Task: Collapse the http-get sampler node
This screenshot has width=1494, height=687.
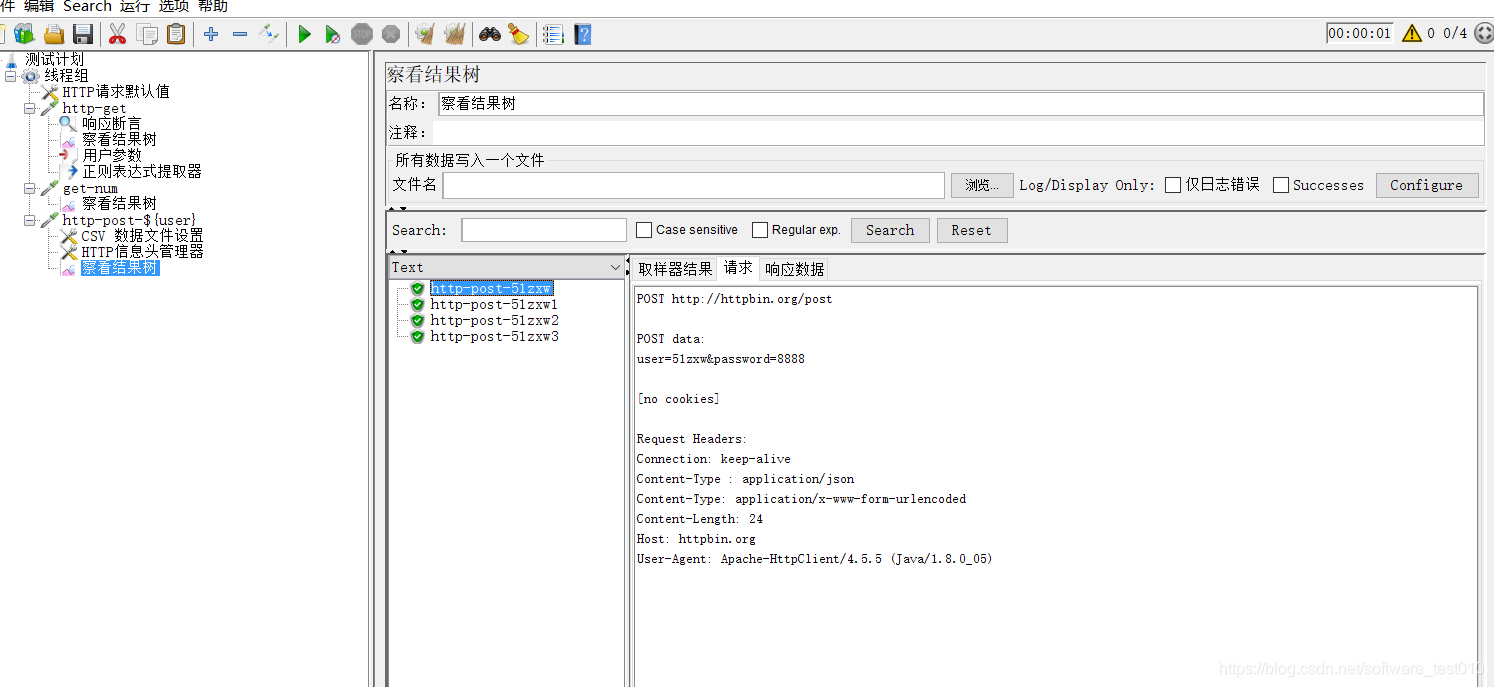Action: (29, 108)
